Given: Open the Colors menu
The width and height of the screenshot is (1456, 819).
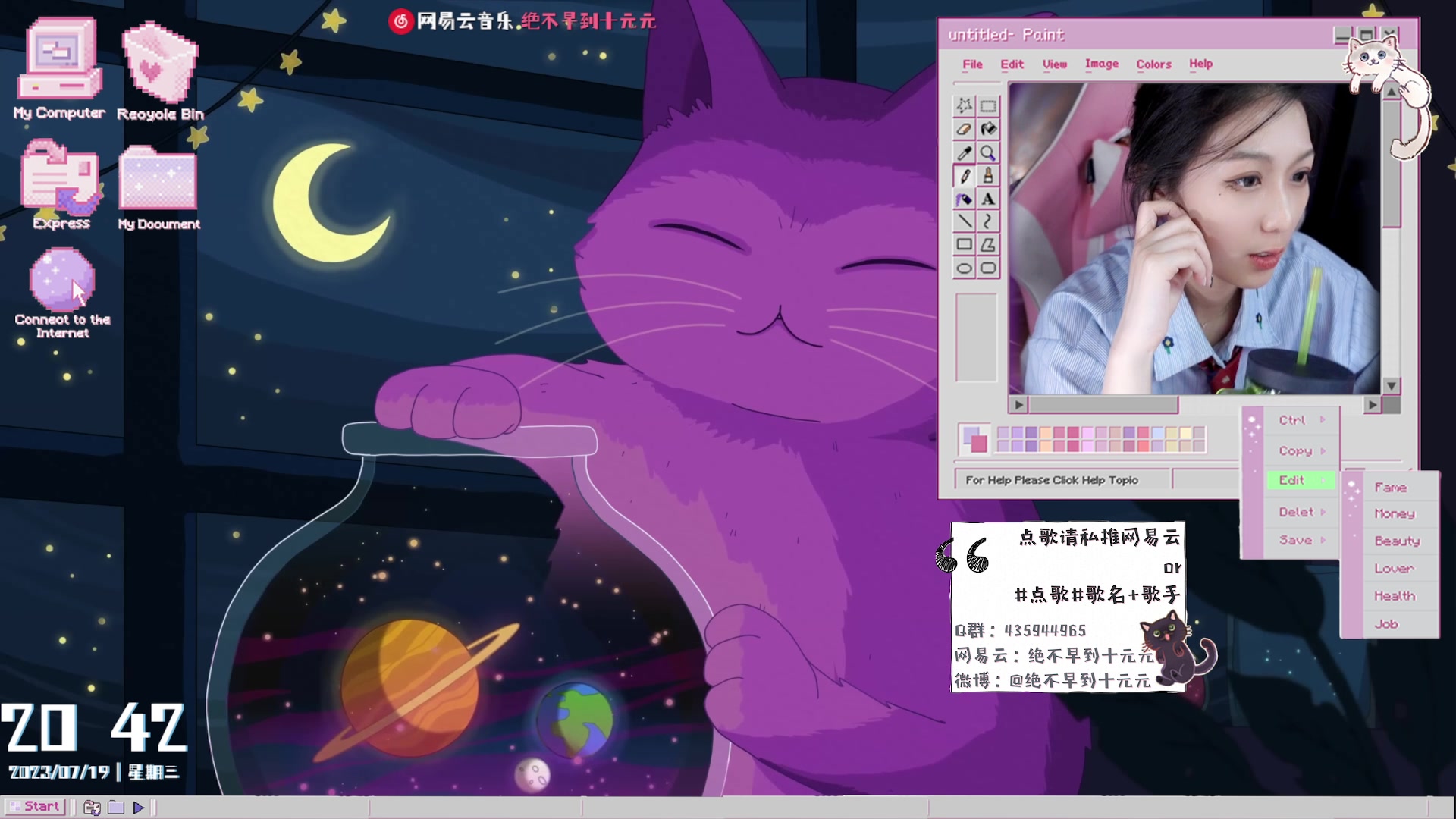Looking at the screenshot, I should 1153,64.
